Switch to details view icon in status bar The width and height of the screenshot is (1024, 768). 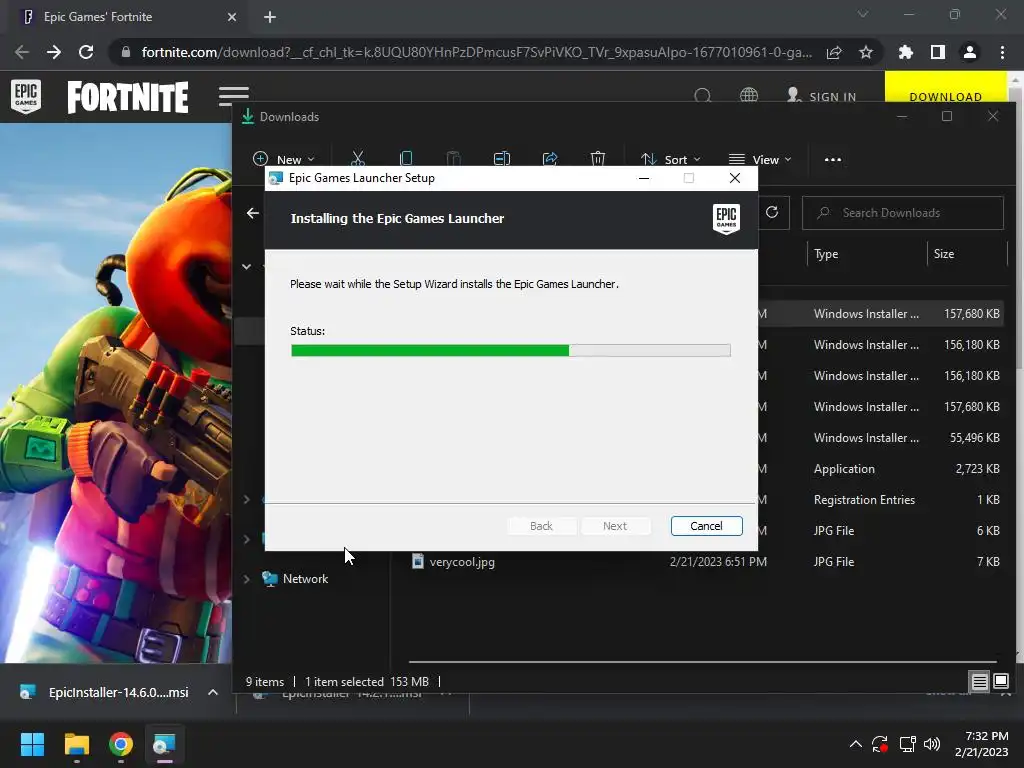(979, 682)
